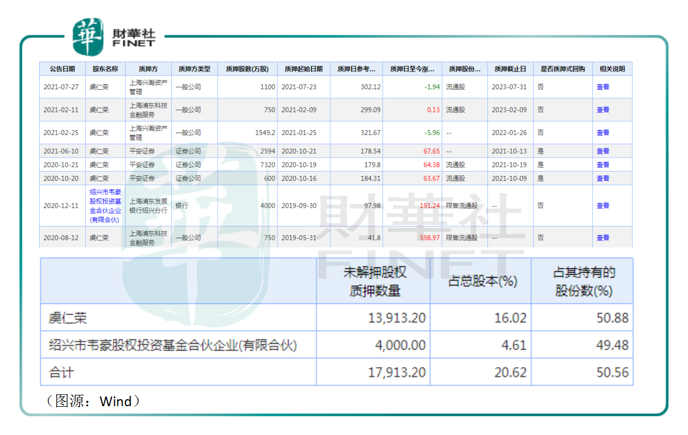This screenshot has height=435, width=688.
Task: Select the 2023-07-31 pledge end date
Action: [509, 87]
